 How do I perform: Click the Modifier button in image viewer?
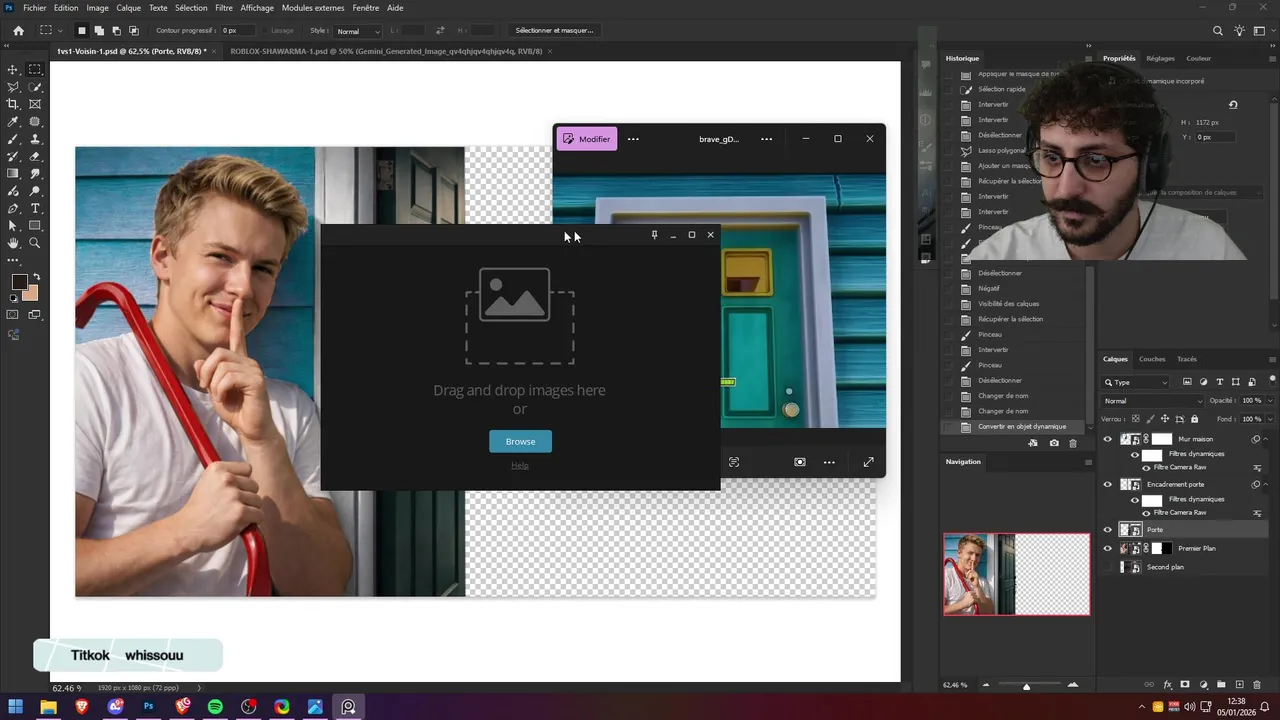point(587,139)
